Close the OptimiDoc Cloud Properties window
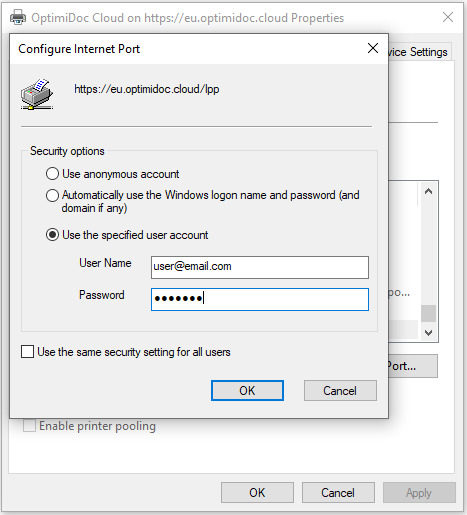 click(x=448, y=17)
